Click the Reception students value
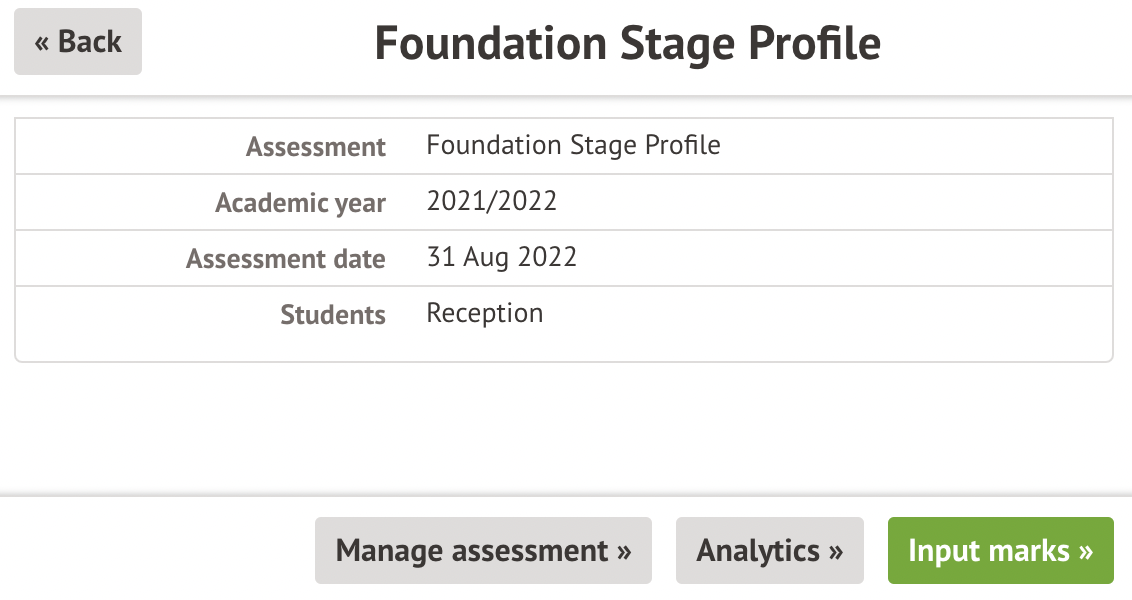 point(484,313)
